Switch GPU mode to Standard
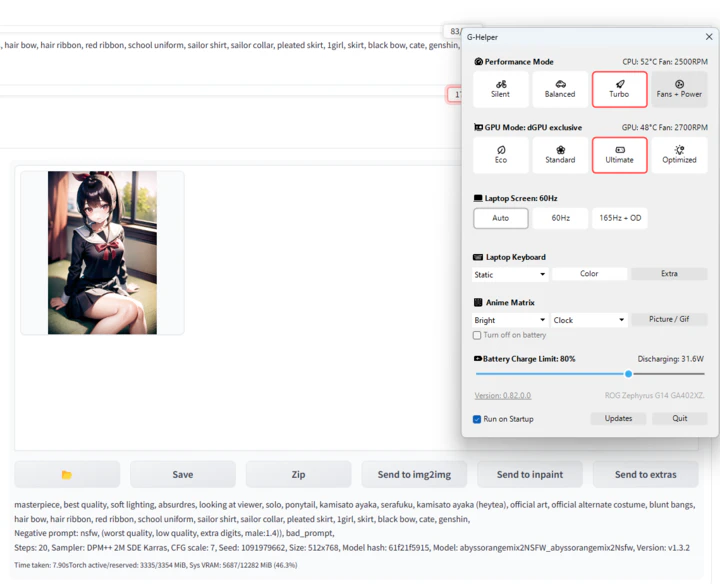 point(560,155)
